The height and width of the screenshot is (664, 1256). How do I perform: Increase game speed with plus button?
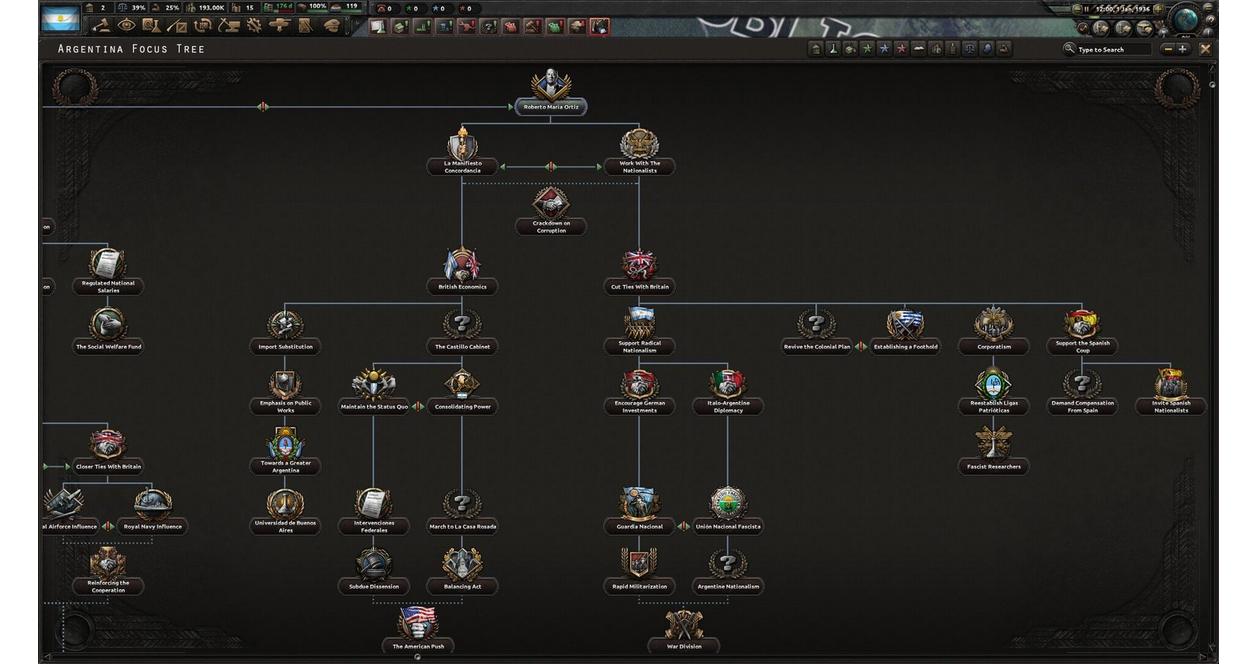pos(1158,9)
